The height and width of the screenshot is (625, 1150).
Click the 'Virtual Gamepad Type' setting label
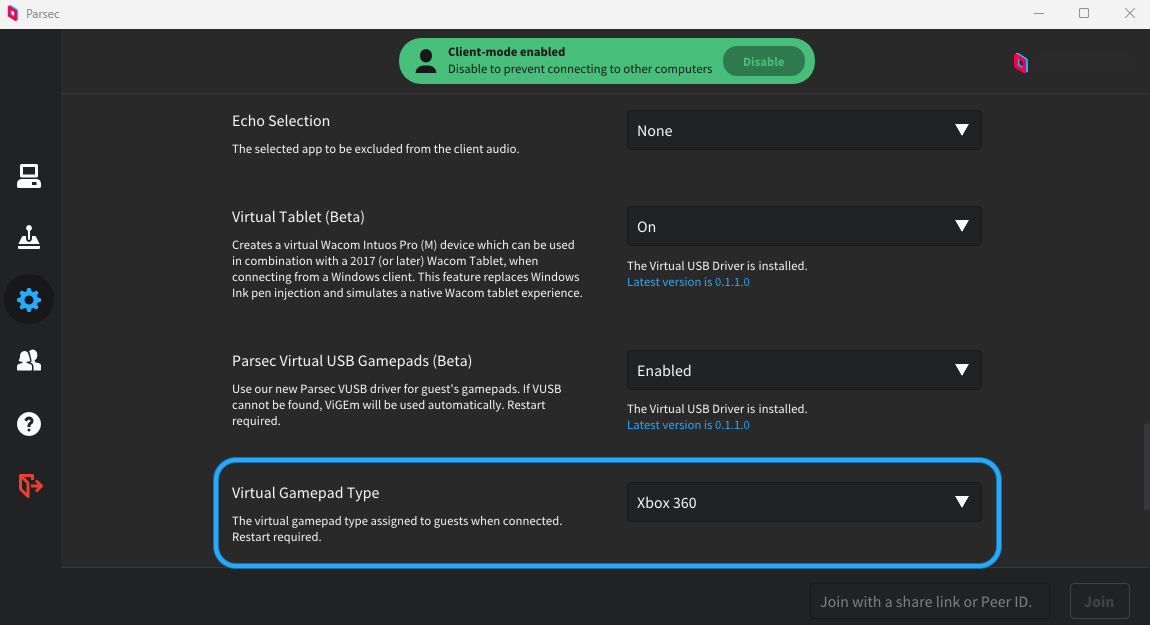tap(306, 493)
